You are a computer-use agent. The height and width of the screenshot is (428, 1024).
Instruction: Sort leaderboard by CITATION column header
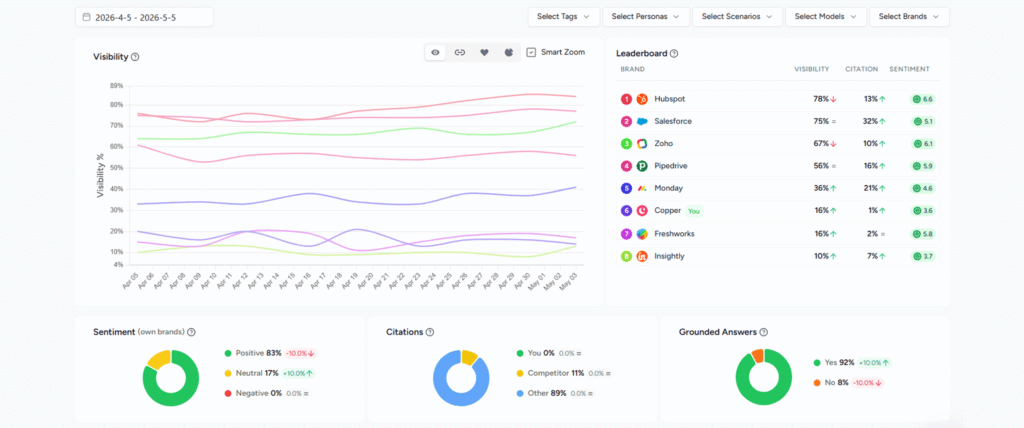[x=861, y=69]
